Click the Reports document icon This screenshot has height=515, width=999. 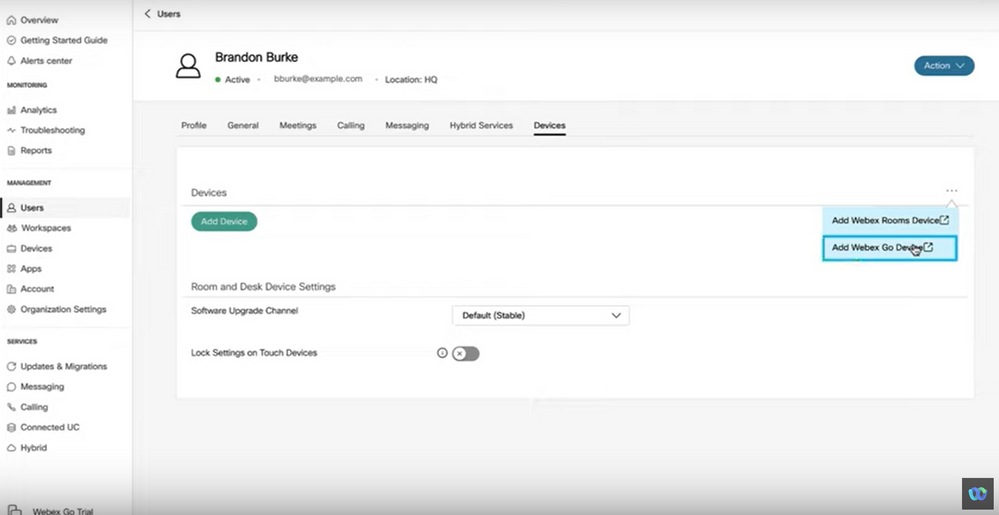coord(11,150)
